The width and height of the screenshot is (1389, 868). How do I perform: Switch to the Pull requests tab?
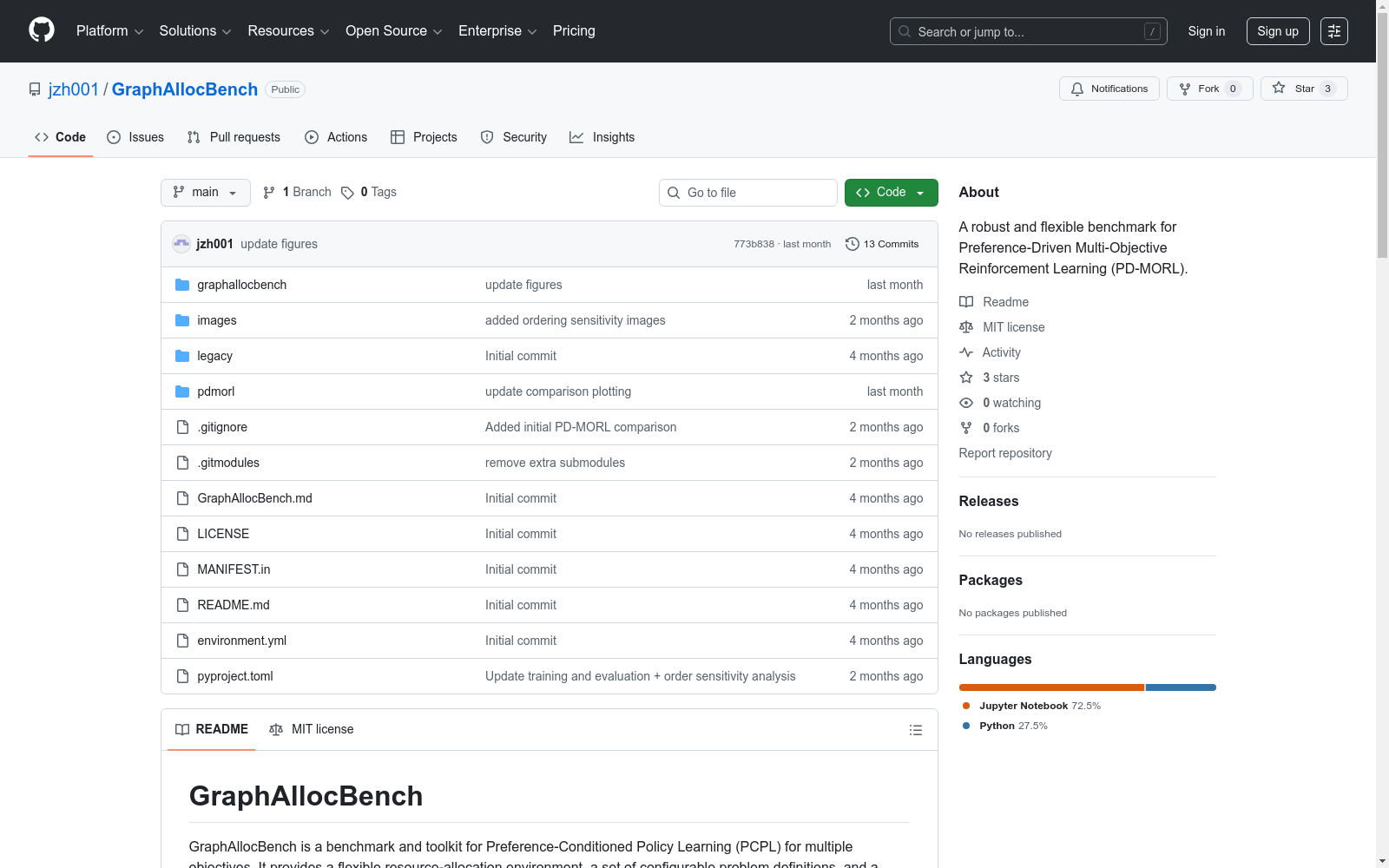point(234,137)
